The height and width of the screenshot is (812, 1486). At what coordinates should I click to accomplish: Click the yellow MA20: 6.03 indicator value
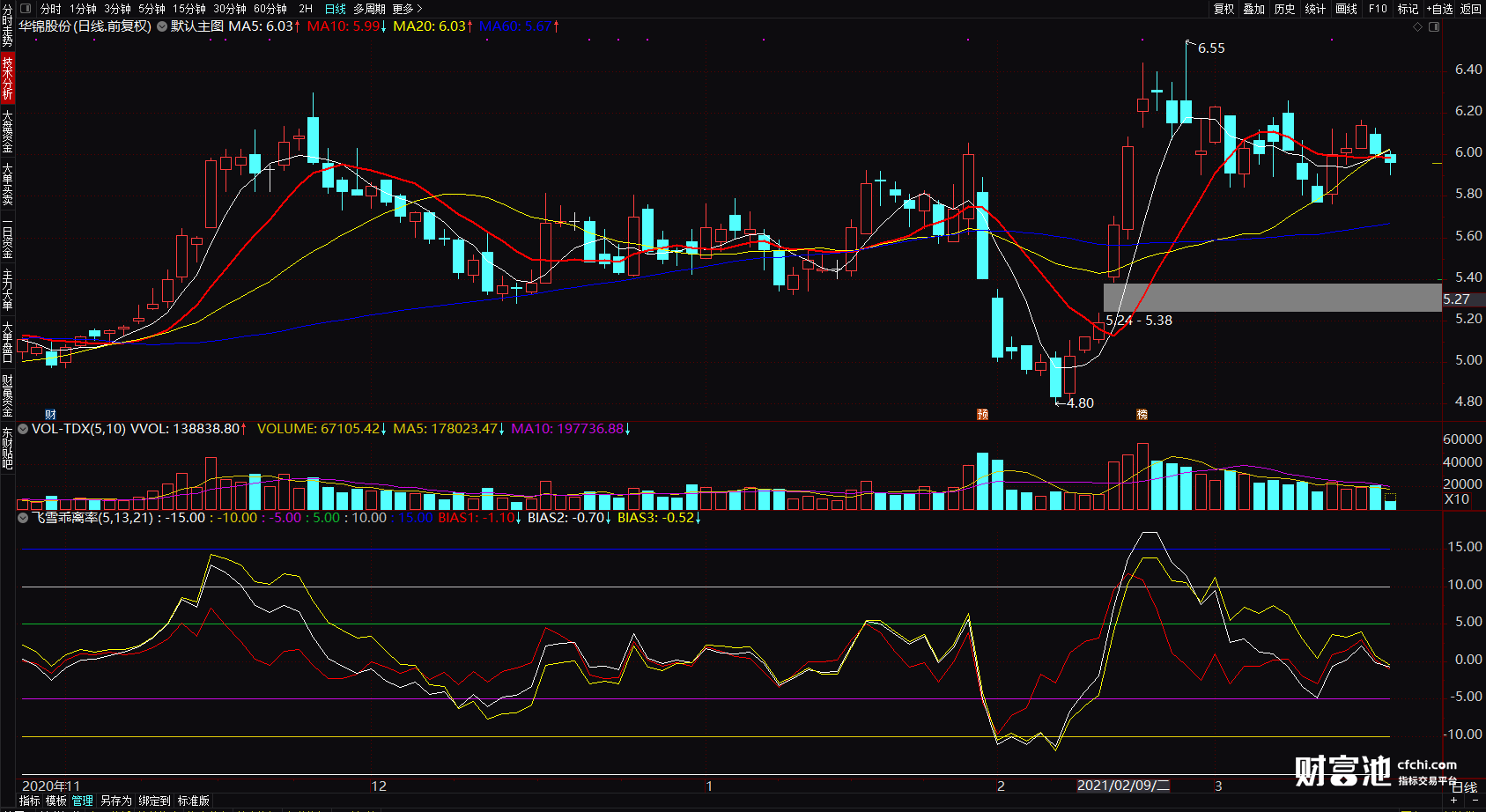coord(432,26)
